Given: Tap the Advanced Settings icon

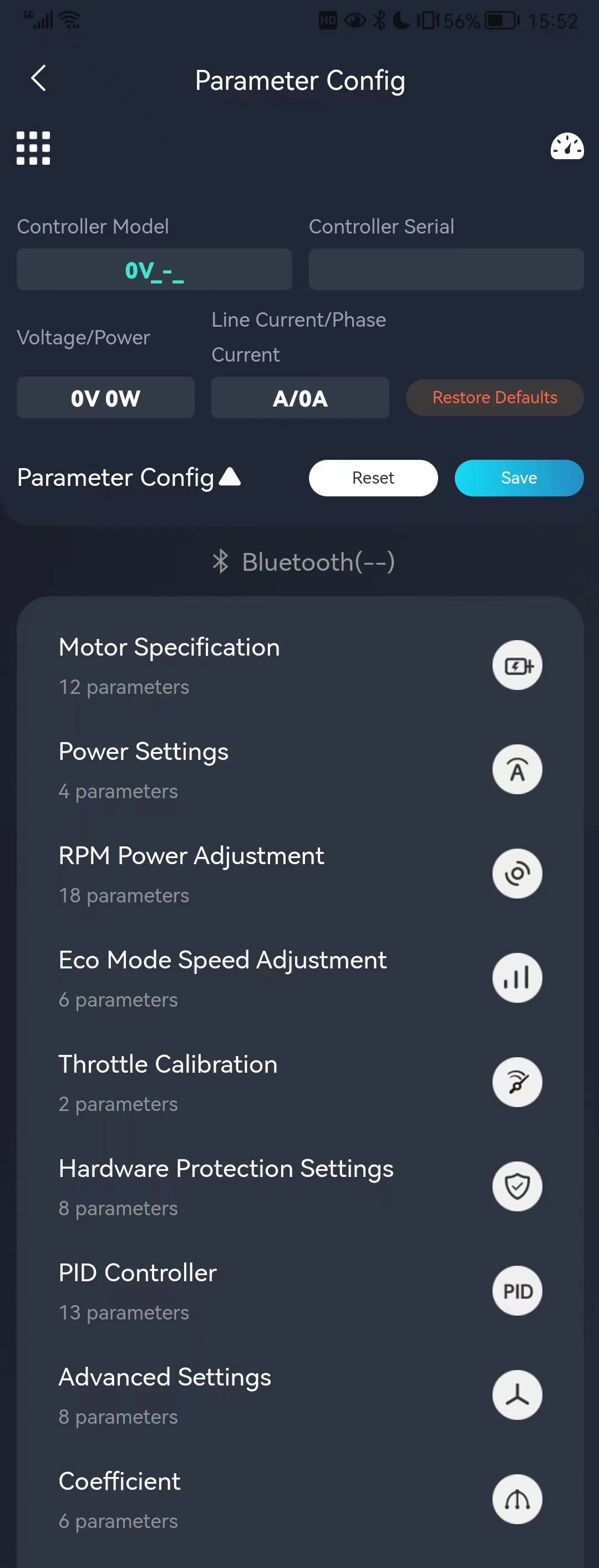Looking at the screenshot, I should 517,1394.
